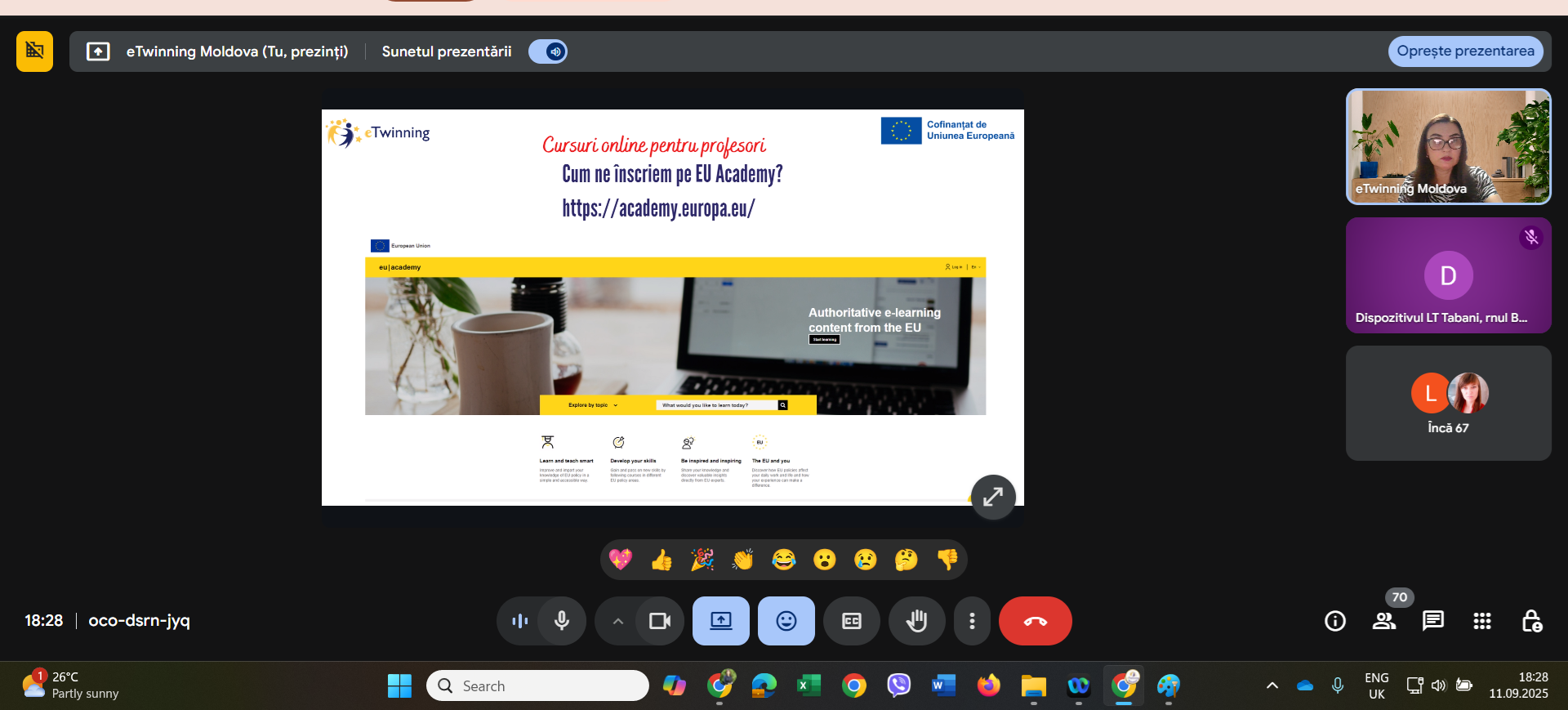Toggle the Sunetul prezentării audio switch
Viewport: 1568px width, 710px height.
click(x=548, y=51)
